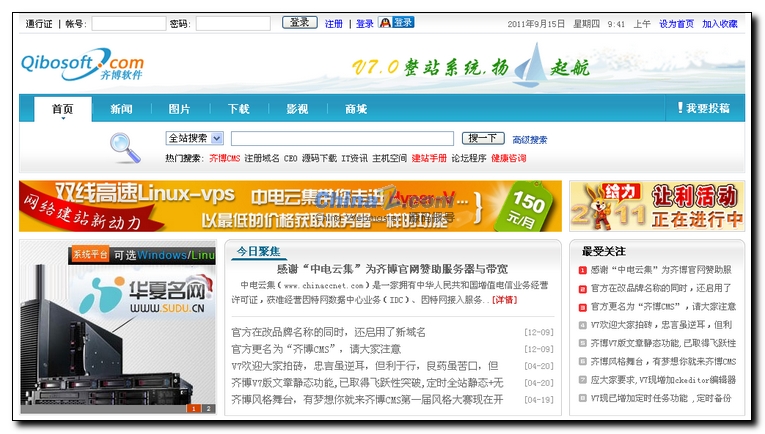The height and width of the screenshot is (434, 765).
Task: Click the Qibosoft.com logo
Action: [82, 64]
